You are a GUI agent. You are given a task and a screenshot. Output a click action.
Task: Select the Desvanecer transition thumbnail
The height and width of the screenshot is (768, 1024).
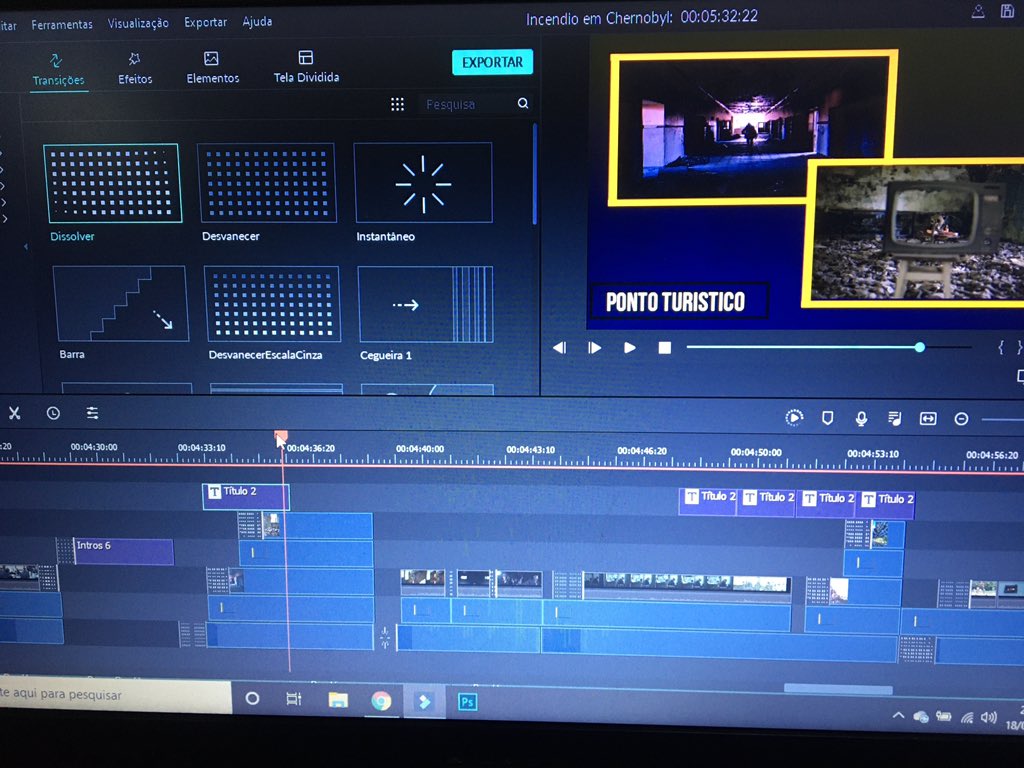click(x=266, y=183)
